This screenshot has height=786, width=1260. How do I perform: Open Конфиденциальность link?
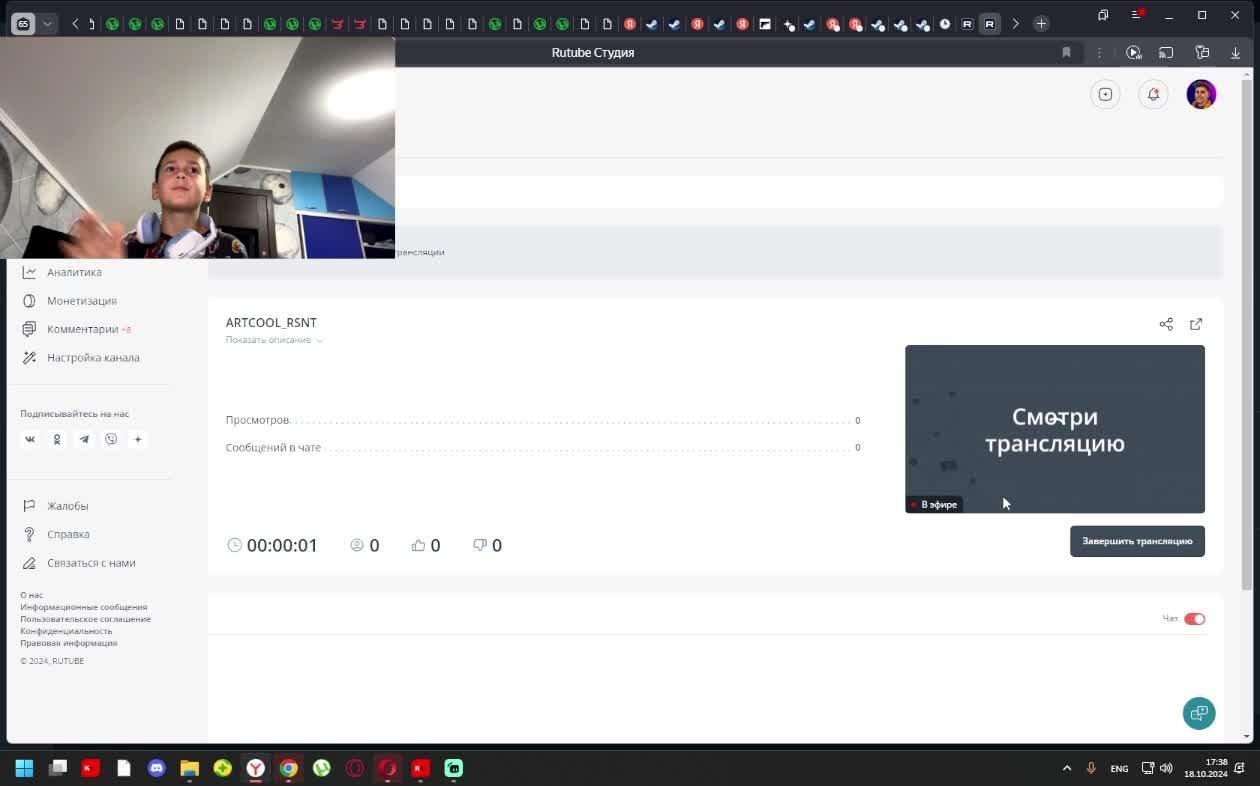coord(66,631)
